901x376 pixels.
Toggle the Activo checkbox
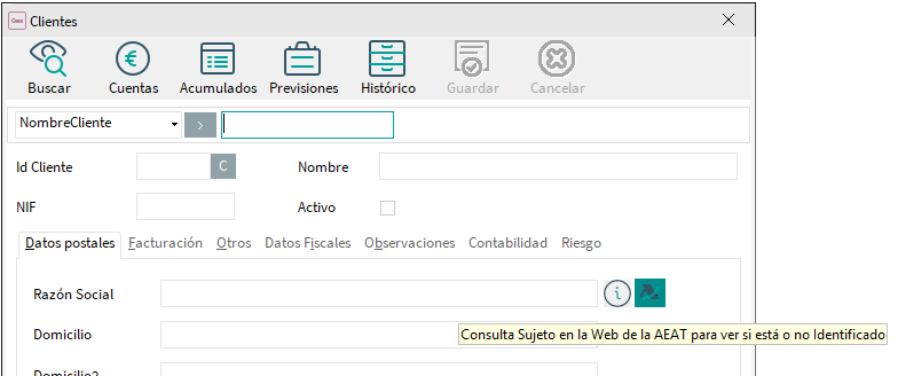click(x=388, y=208)
